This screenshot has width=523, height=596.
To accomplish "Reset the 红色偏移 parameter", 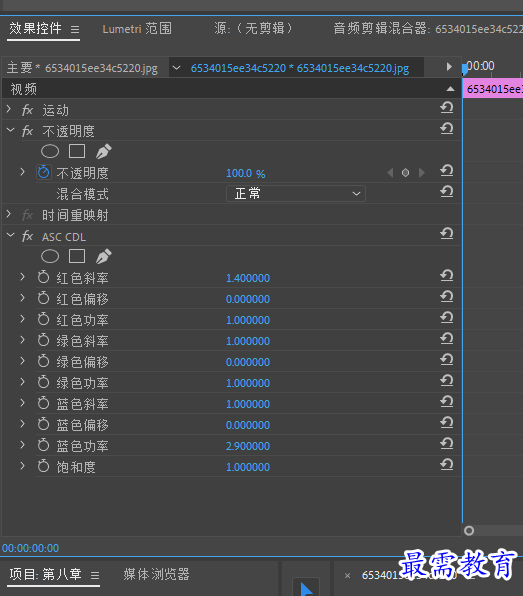I will pyautogui.click(x=447, y=296).
